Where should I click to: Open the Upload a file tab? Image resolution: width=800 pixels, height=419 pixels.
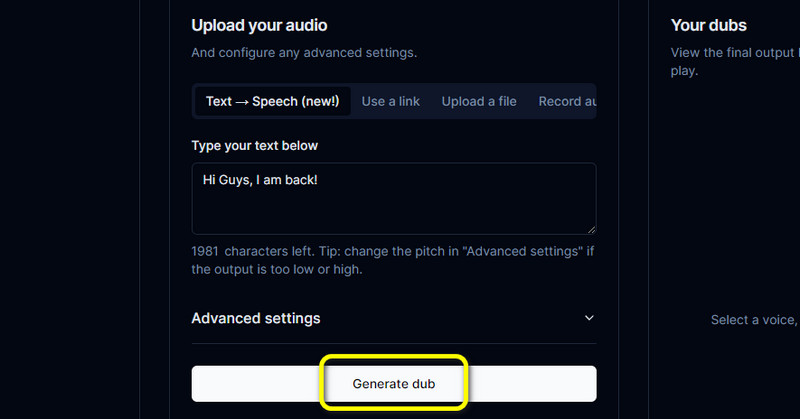[x=479, y=101]
